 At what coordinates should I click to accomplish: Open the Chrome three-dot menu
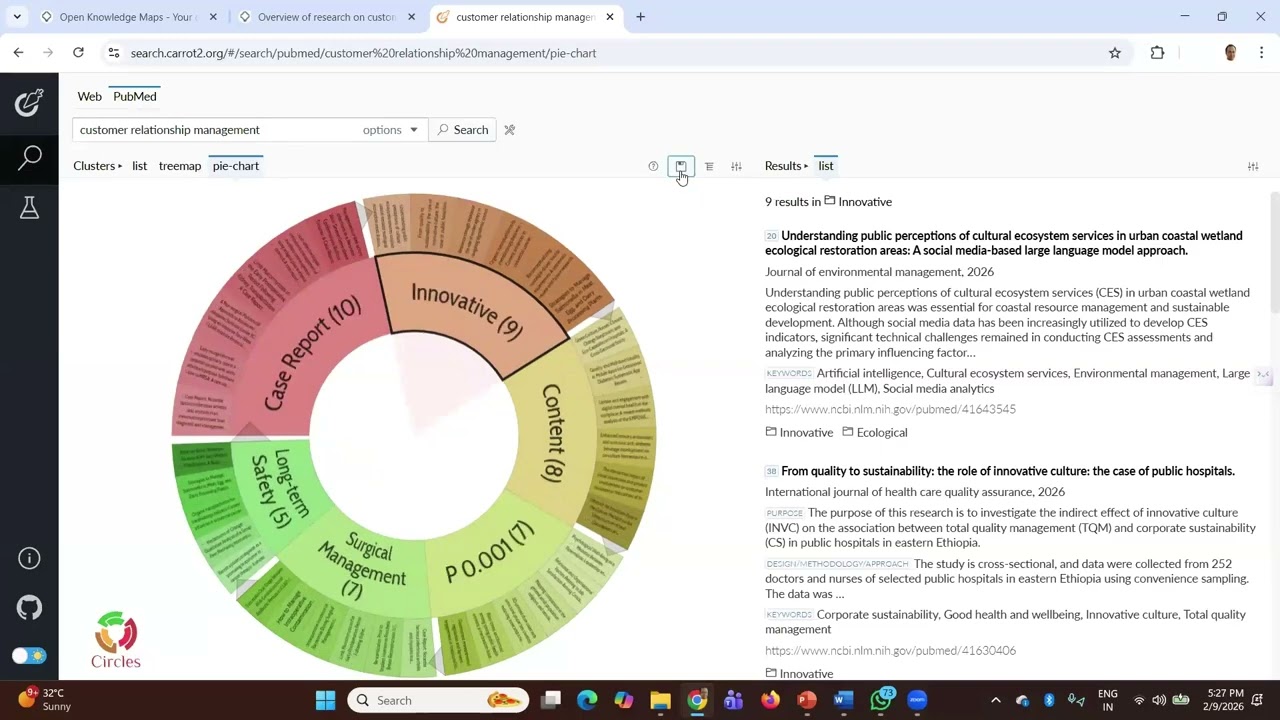[1262, 53]
